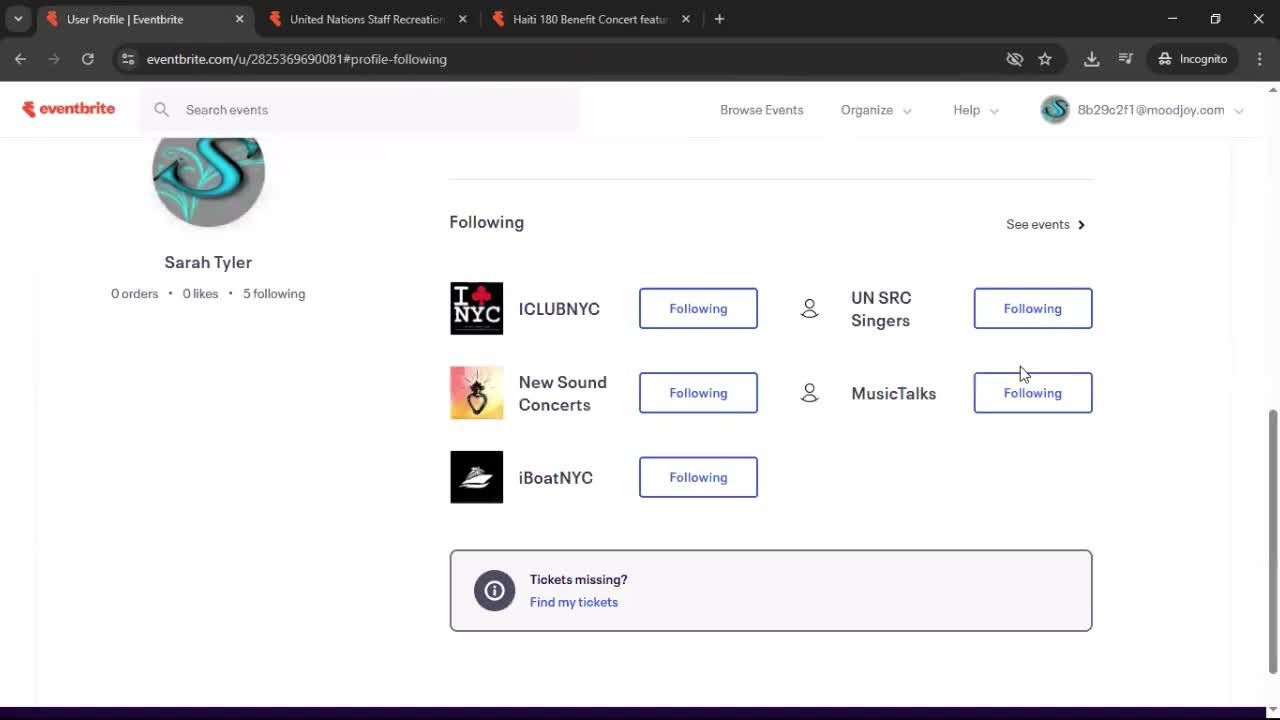Screen dimensions: 1280x720
Task: Open browser downloads icon
Action: [x=1092, y=59]
